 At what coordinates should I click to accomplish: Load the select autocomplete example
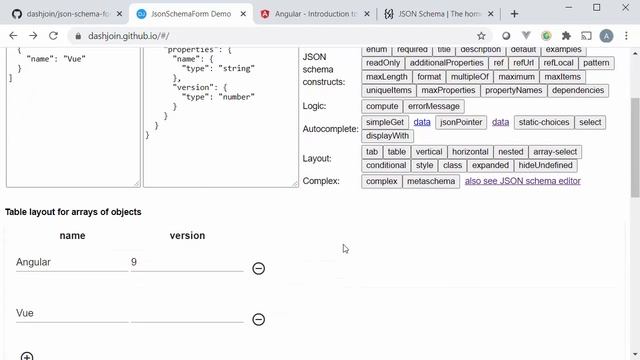coord(590,122)
